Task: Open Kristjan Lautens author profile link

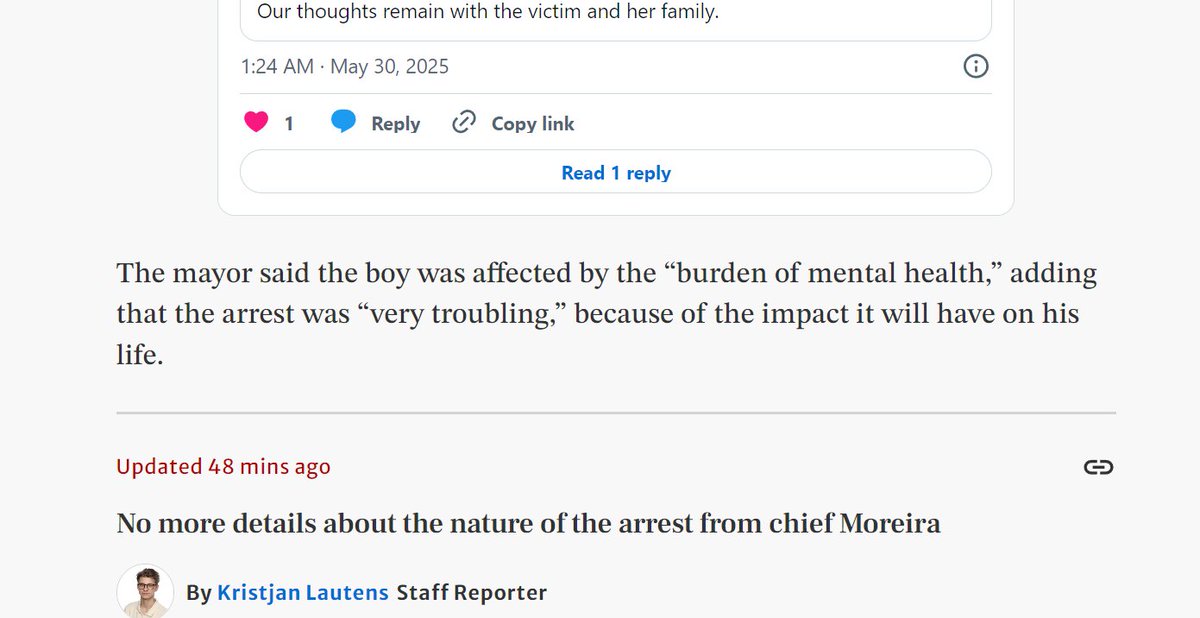Action: [x=303, y=592]
